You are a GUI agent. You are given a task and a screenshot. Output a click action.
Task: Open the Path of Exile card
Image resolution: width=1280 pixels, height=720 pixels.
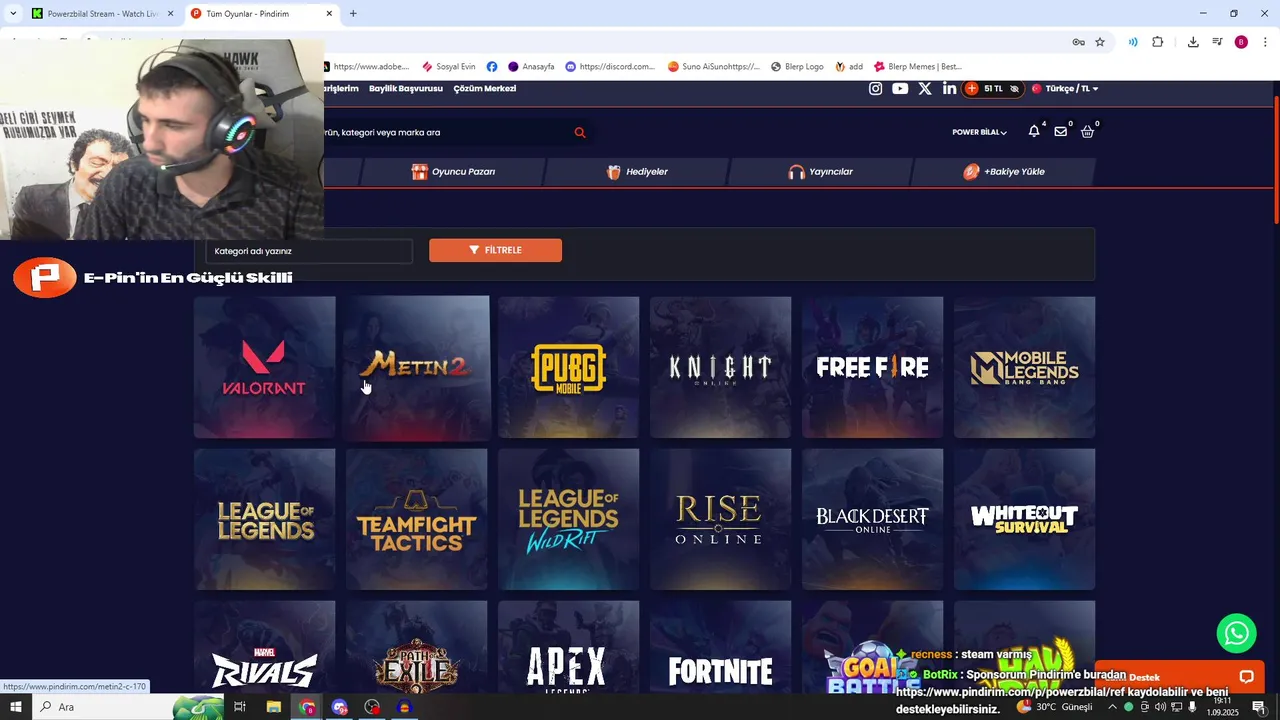point(417,647)
